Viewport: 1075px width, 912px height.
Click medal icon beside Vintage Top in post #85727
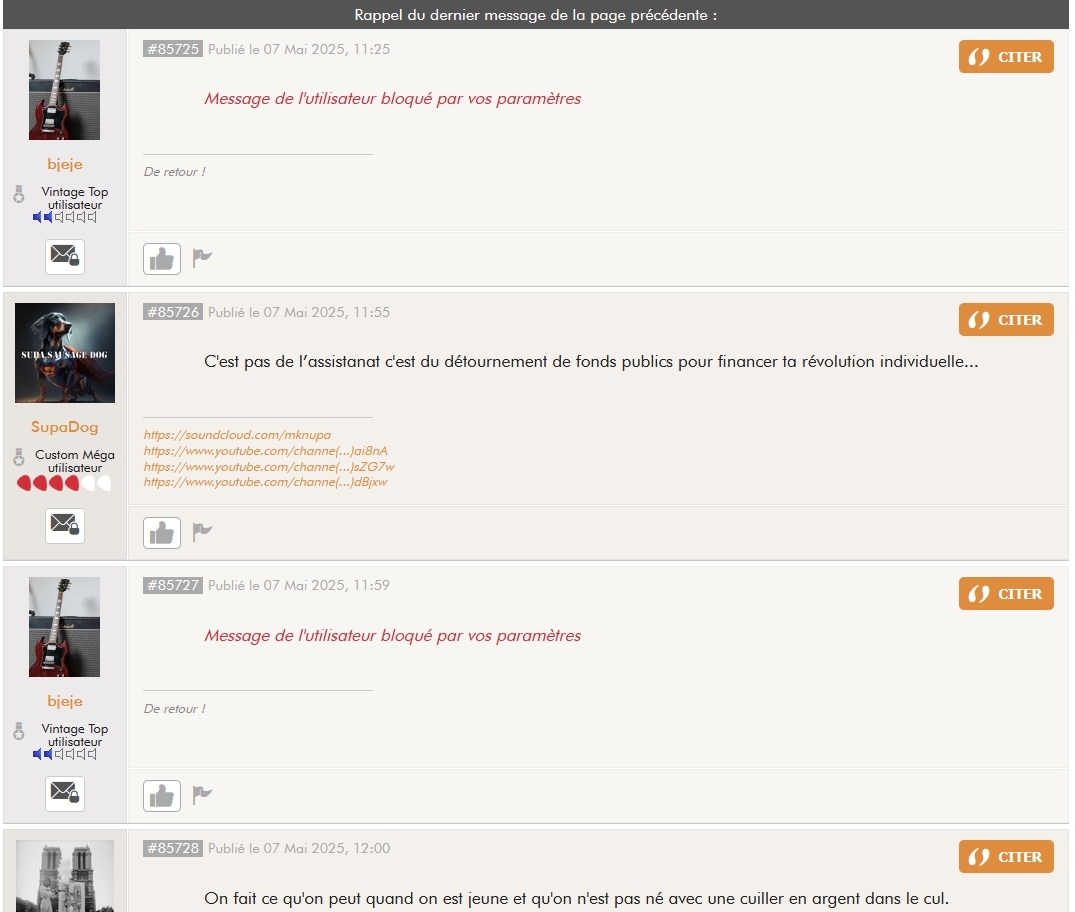pos(19,732)
